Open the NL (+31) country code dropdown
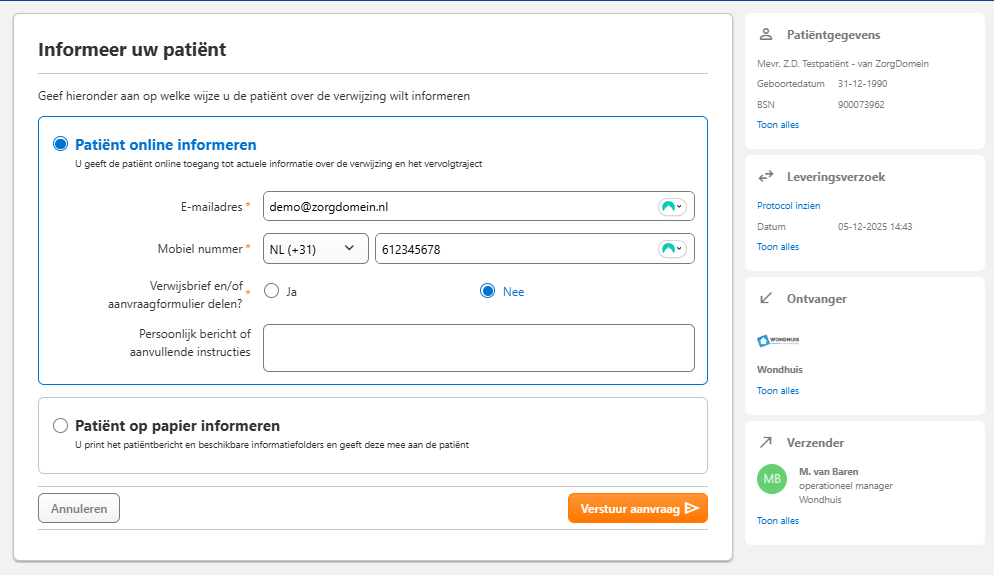The width and height of the screenshot is (994, 575). click(x=315, y=249)
